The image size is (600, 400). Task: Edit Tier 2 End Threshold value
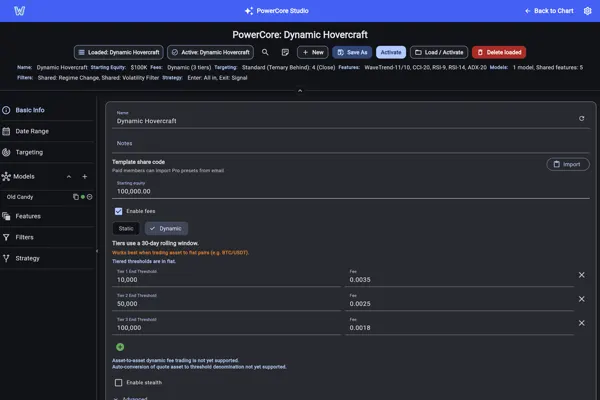227,301
